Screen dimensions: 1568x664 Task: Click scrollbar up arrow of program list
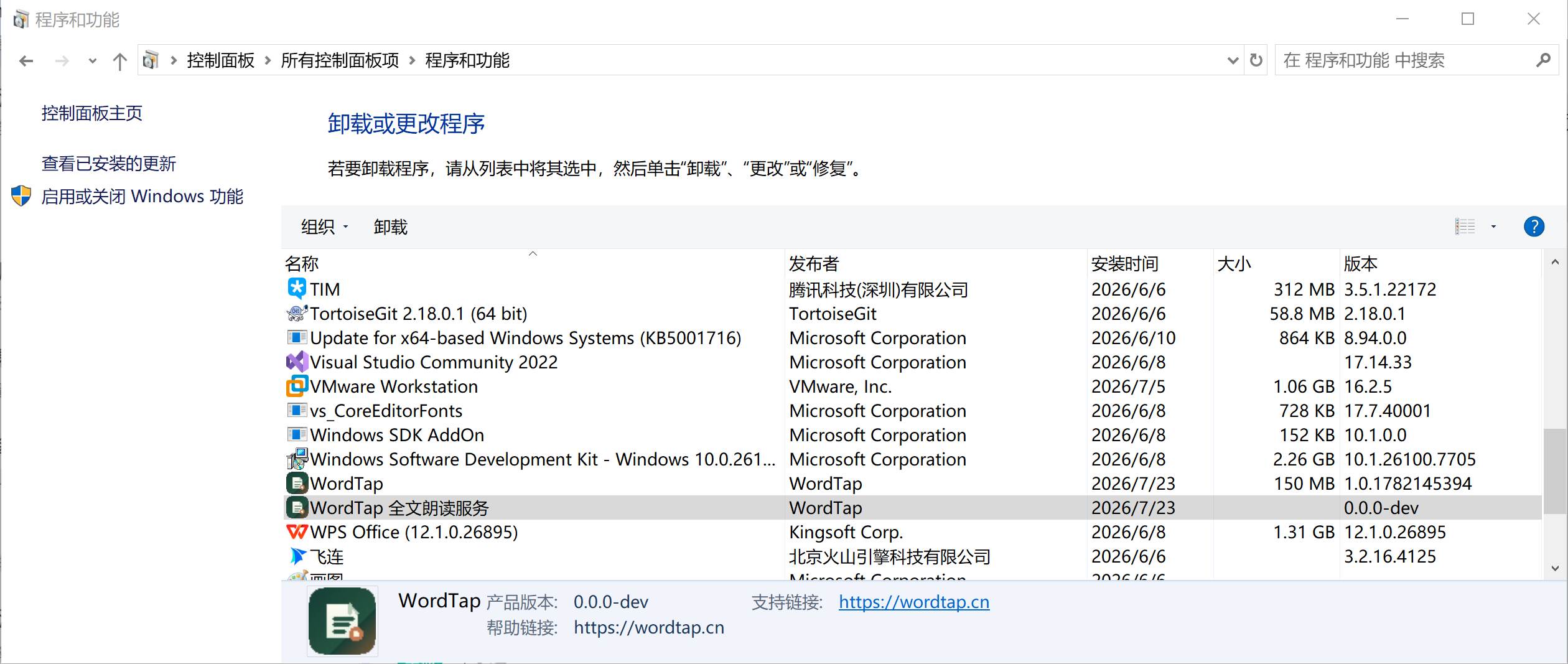coord(1555,262)
